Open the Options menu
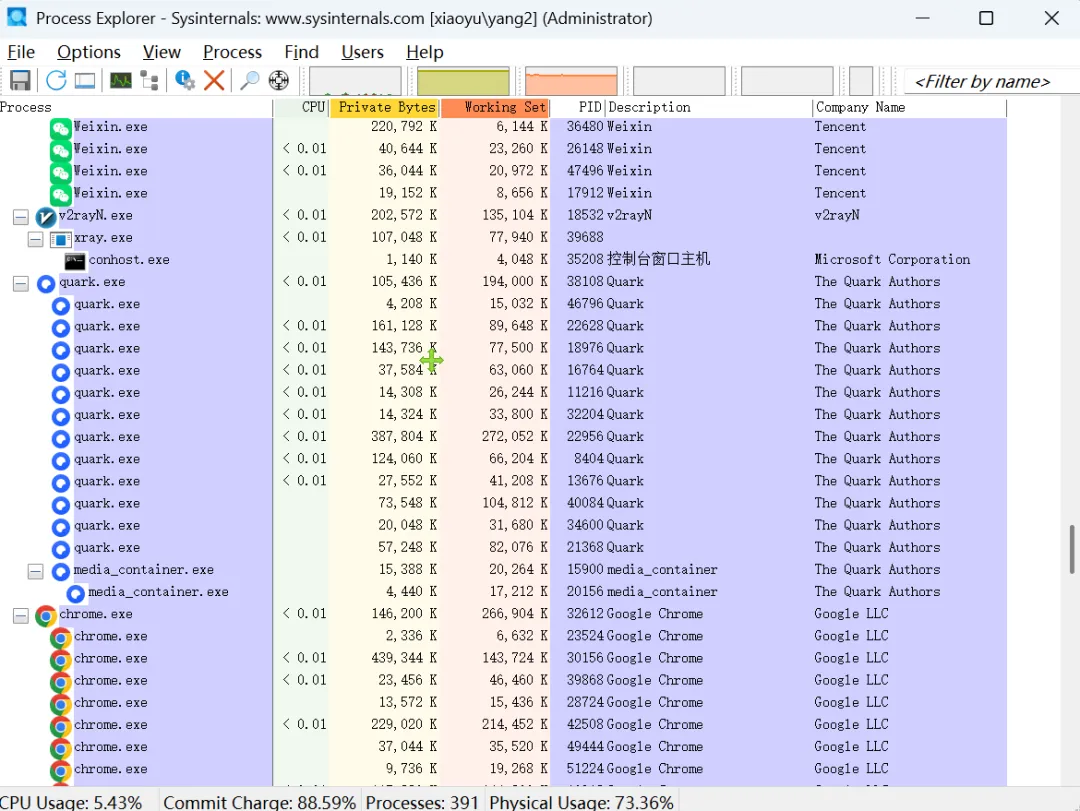The height and width of the screenshot is (811, 1080). tap(89, 52)
